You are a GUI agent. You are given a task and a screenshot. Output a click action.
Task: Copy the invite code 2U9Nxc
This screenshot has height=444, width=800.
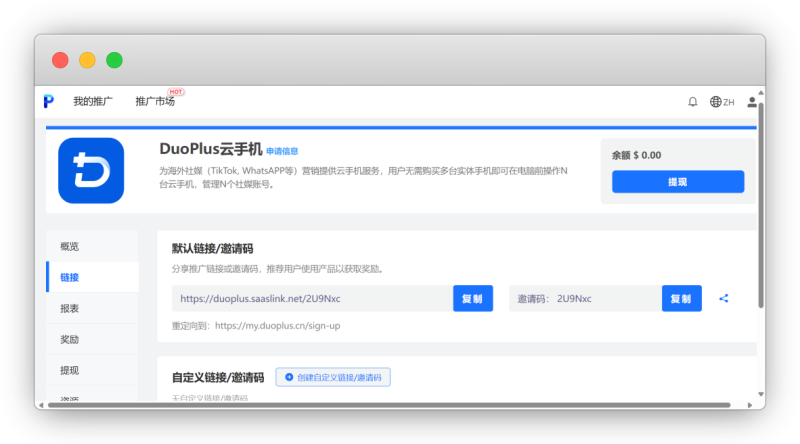tap(682, 299)
